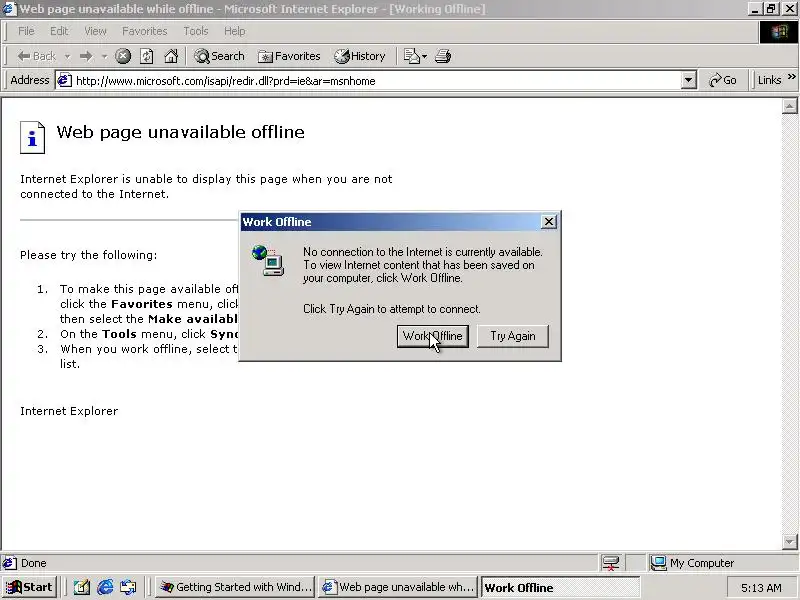800x600 pixels.
Task: Click the Work Offline button in dialog
Action: point(433,336)
